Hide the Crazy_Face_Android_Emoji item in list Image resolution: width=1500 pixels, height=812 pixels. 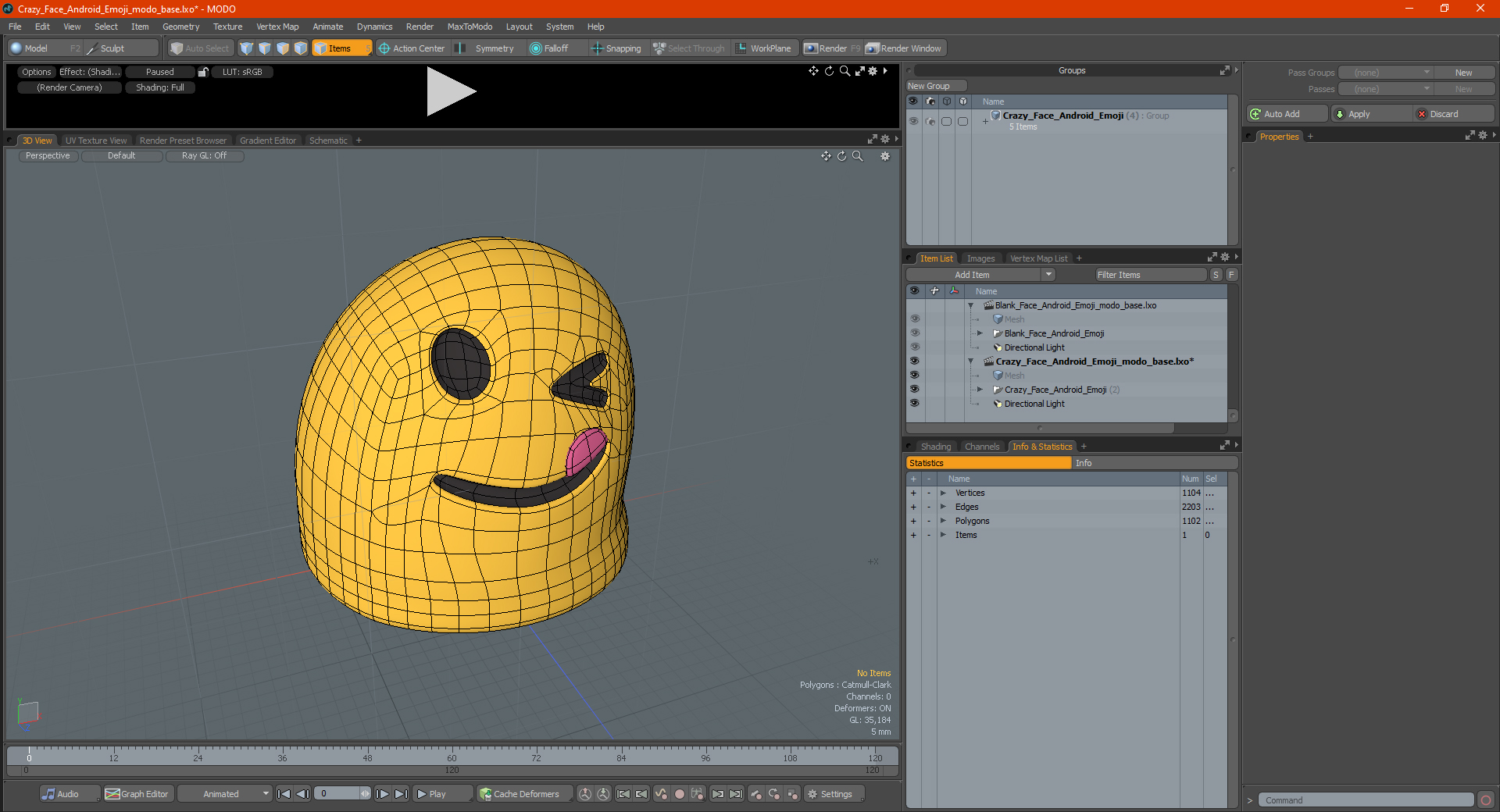coord(914,389)
